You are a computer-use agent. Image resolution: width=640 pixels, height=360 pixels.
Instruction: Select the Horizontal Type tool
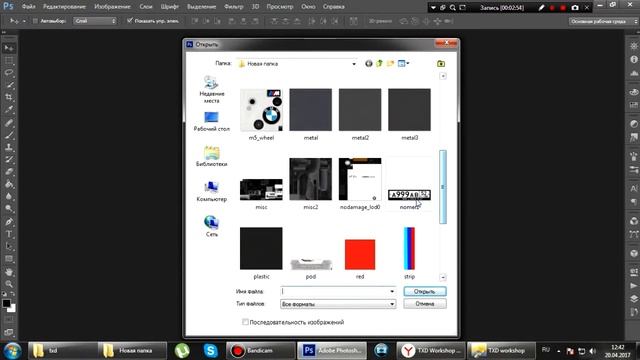point(9,234)
